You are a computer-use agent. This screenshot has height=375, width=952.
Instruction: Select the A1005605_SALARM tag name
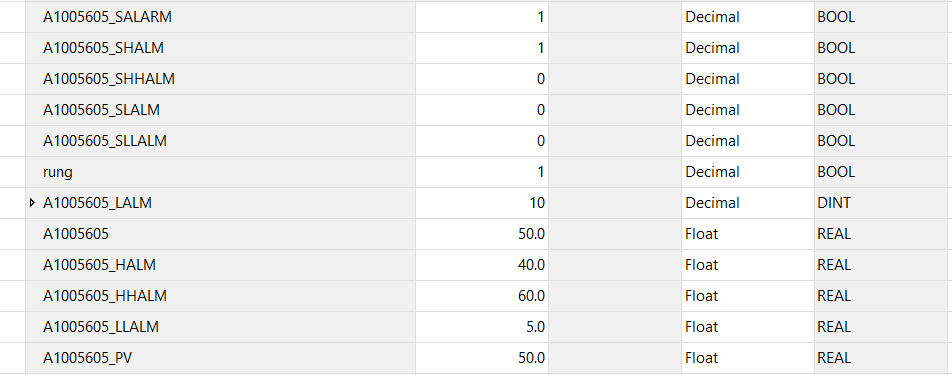(107, 17)
